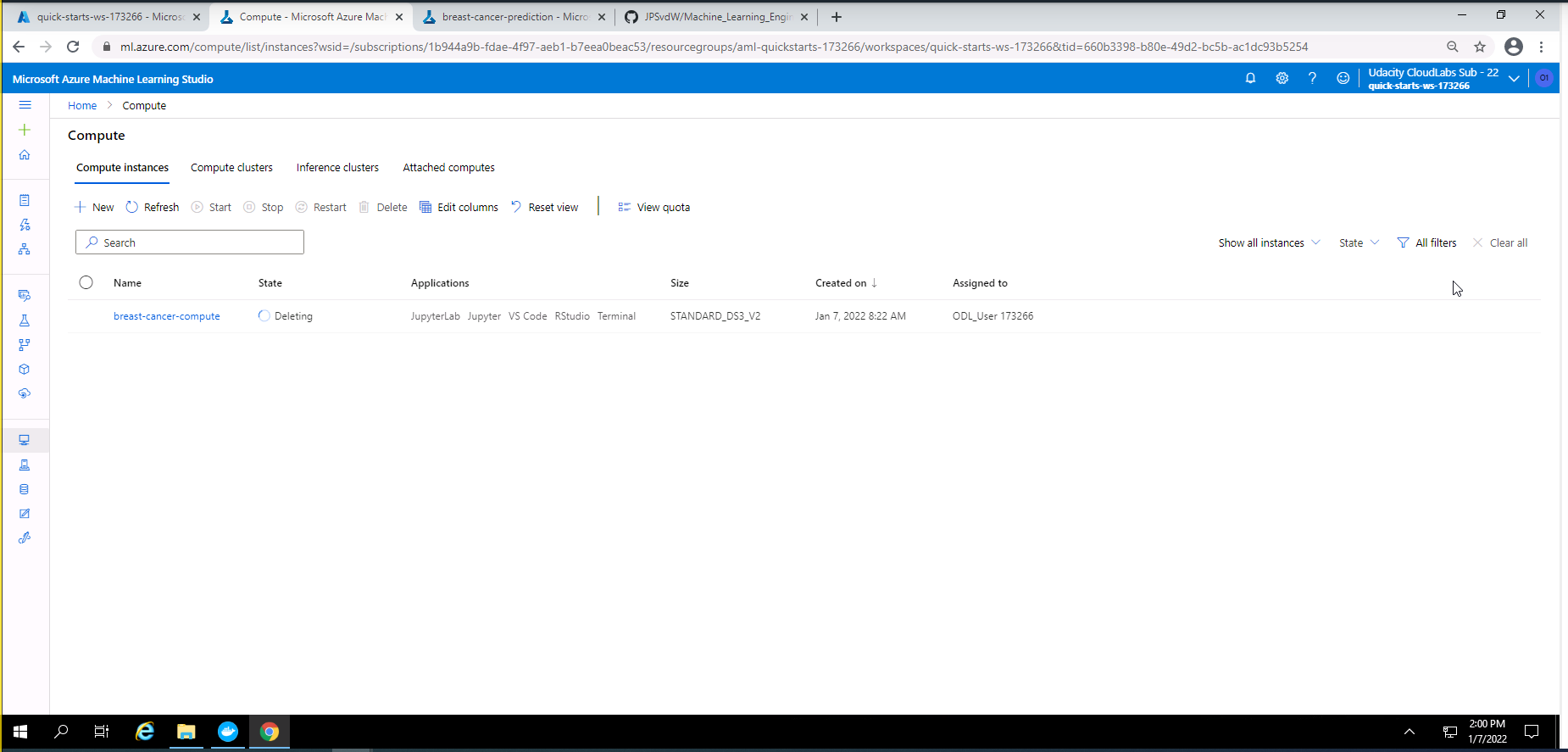
Task: Reload the page in Chrome
Action: 73,47
